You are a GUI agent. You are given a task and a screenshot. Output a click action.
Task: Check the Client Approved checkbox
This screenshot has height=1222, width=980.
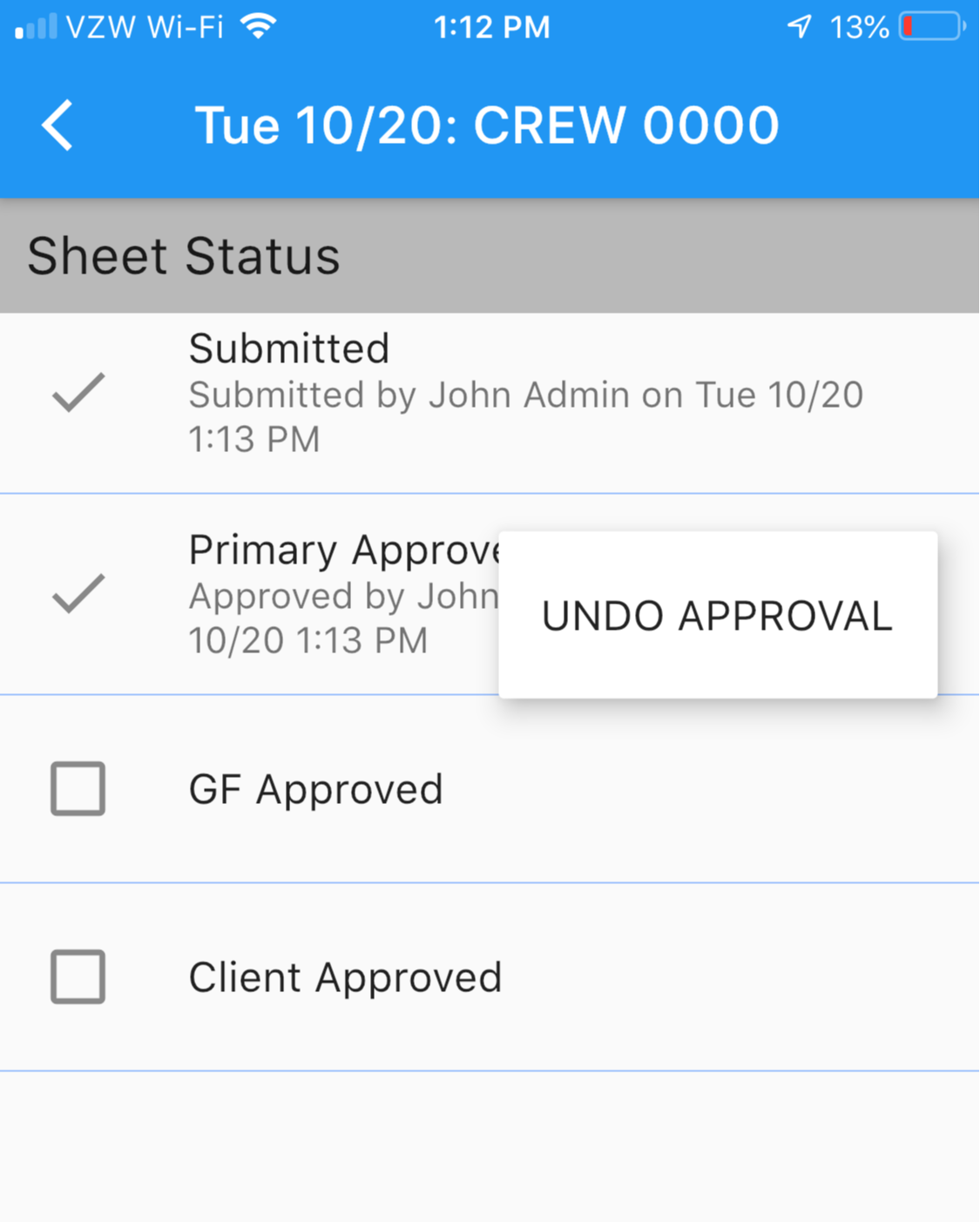78,977
